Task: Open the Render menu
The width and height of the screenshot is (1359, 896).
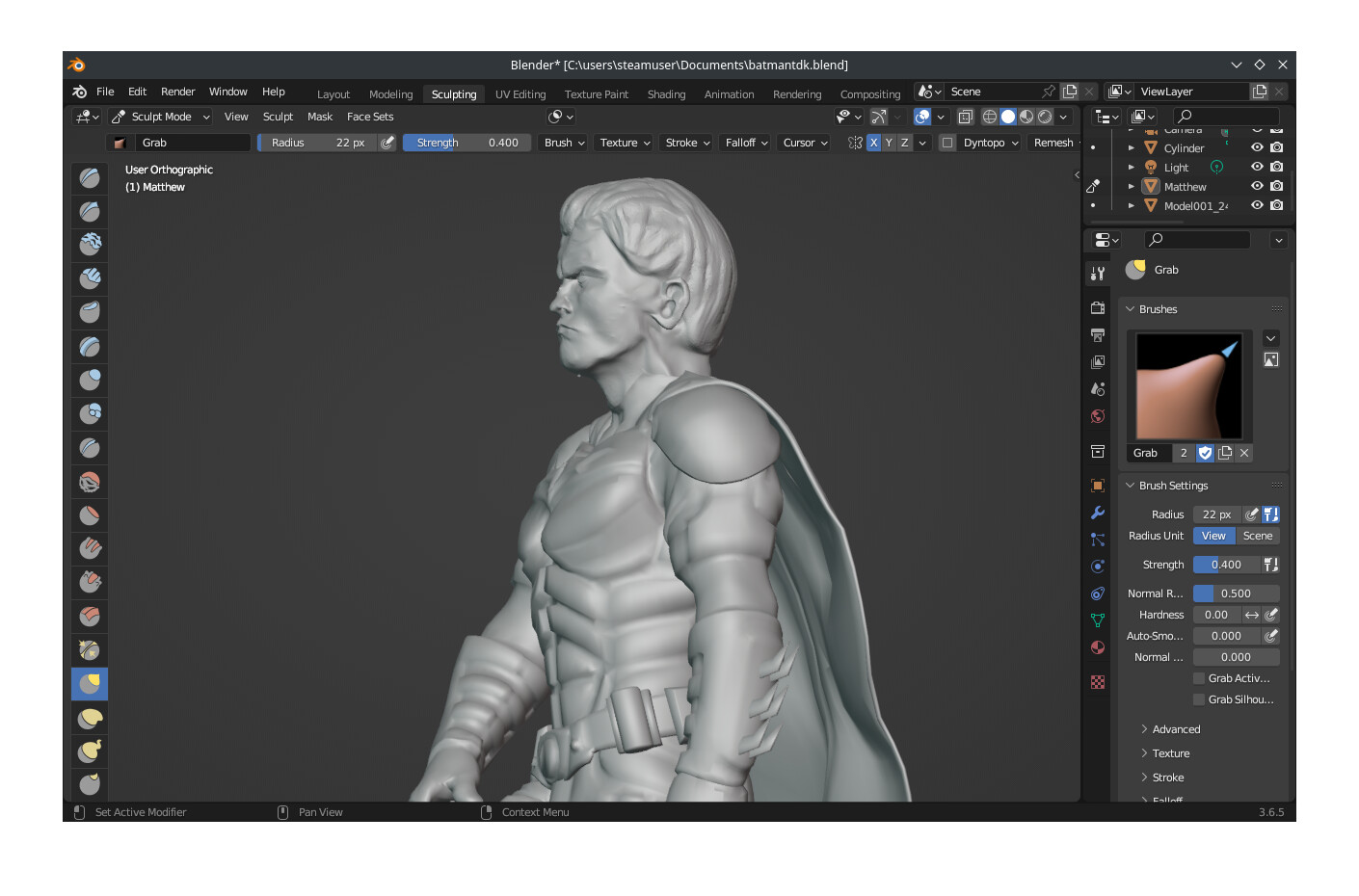Action: click(x=178, y=92)
